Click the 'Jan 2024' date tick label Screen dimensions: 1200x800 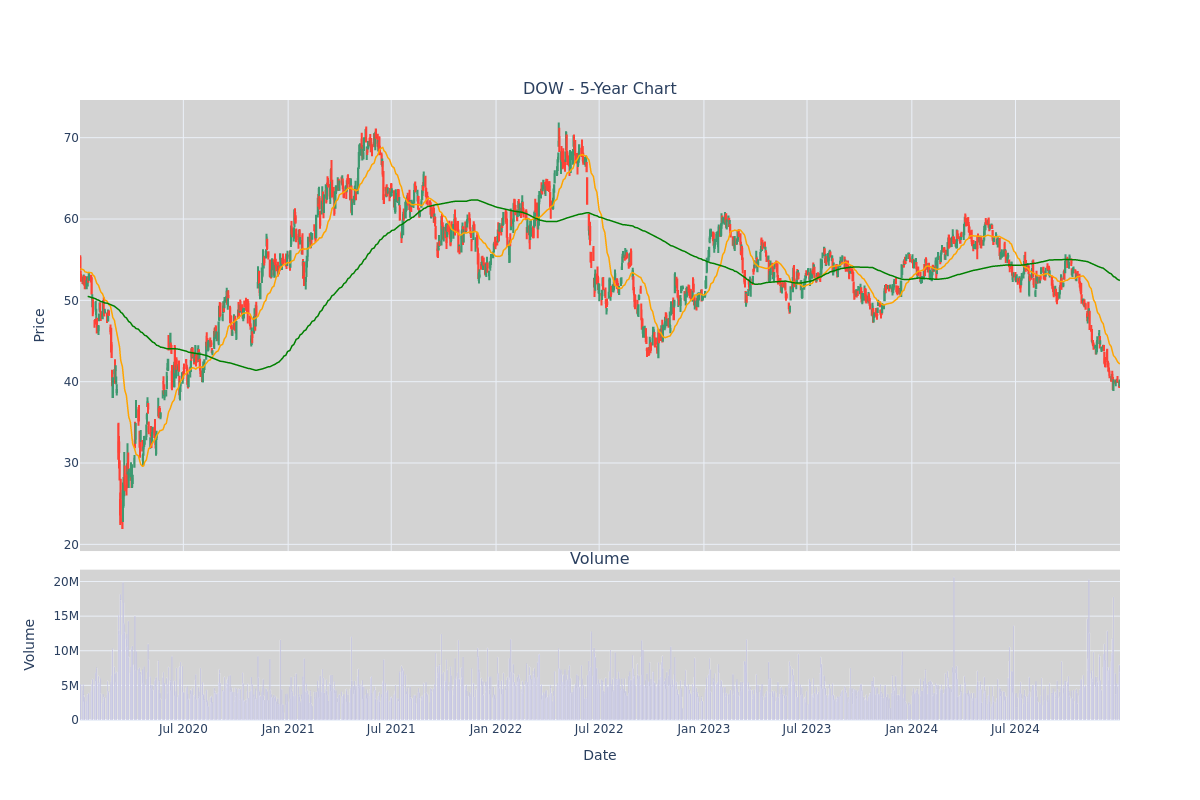pos(912,729)
